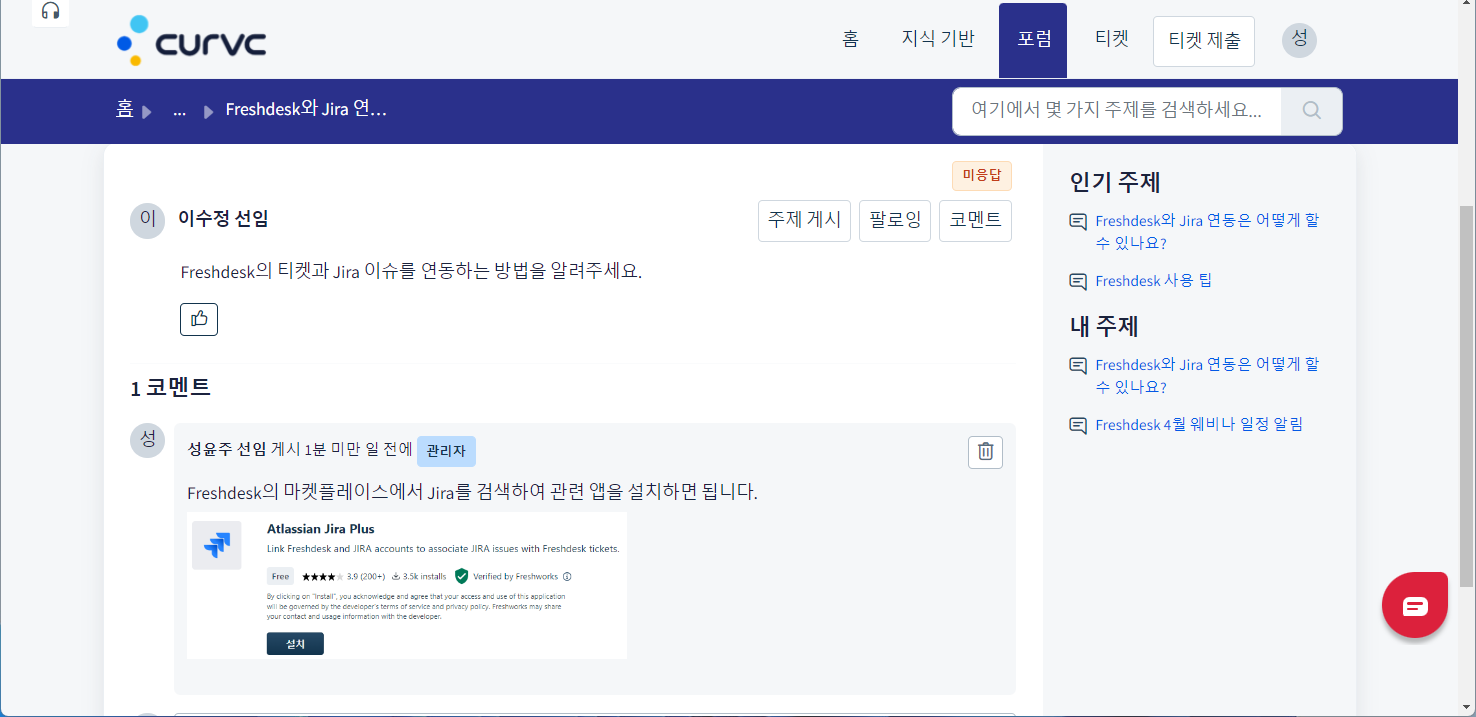Open 지식 기반 navigation item
The width and height of the screenshot is (1476, 717).
tap(938, 39)
